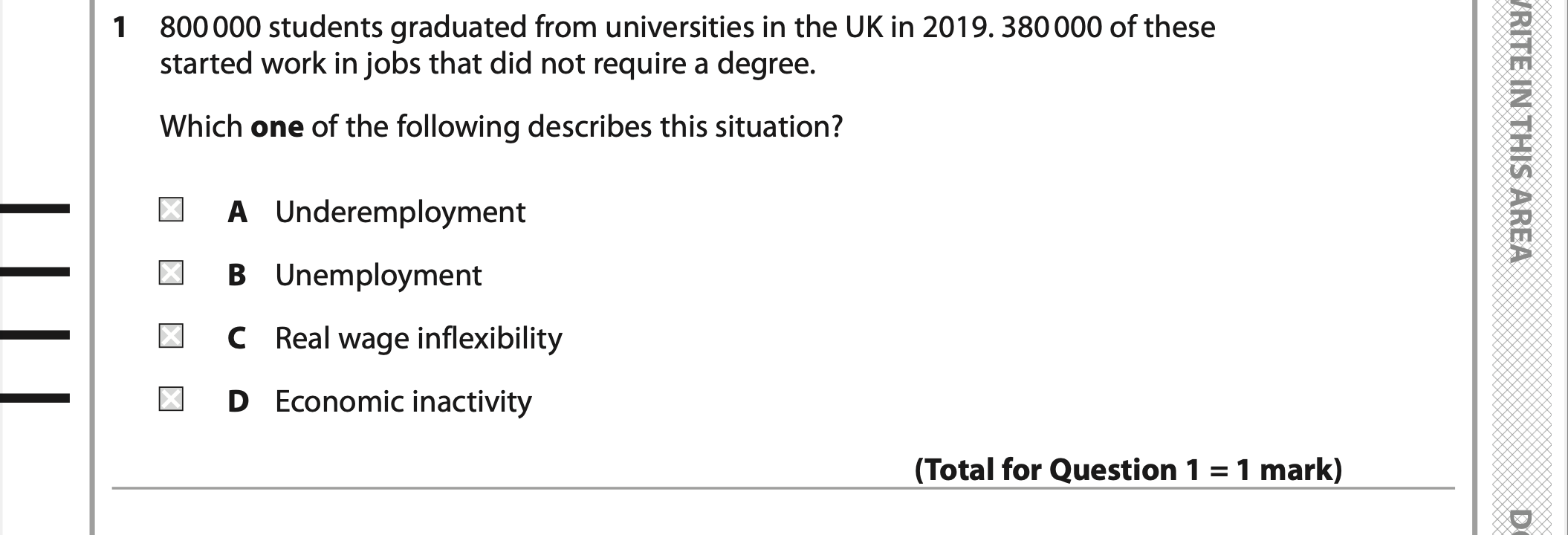Click the bold letter D label
The width and height of the screenshot is (1568, 535).
click(238, 402)
